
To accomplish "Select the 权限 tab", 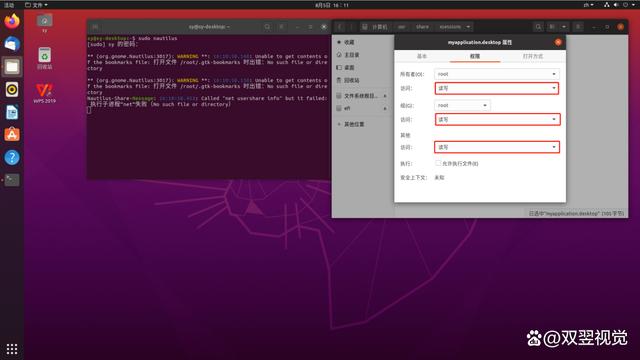I will click(x=475, y=56).
